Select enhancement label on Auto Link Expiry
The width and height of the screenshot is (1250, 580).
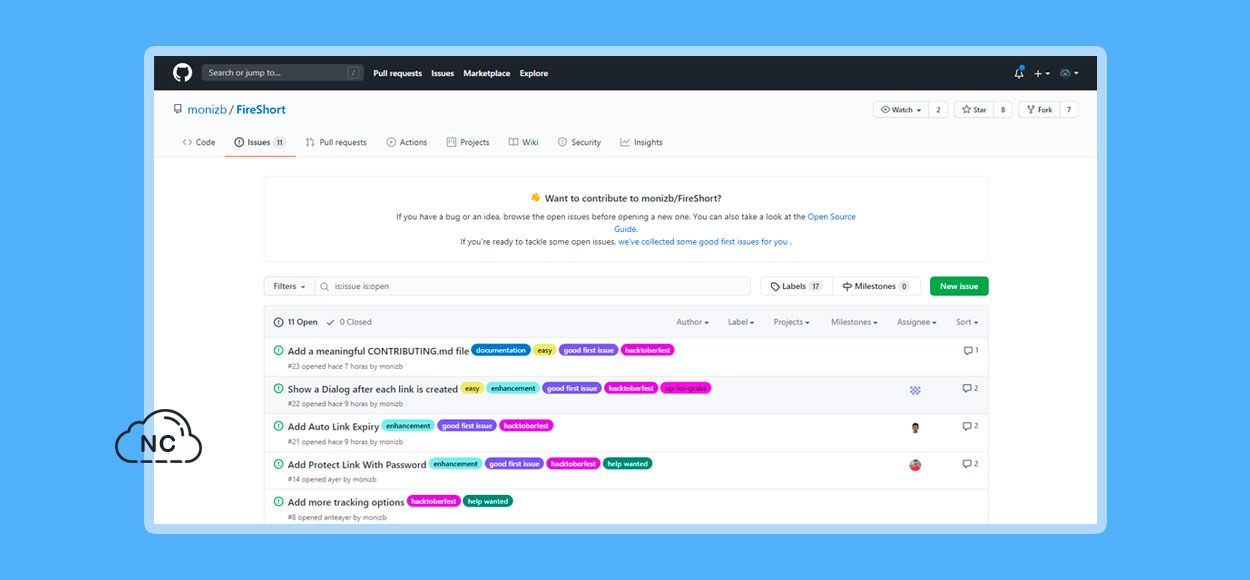pos(408,426)
